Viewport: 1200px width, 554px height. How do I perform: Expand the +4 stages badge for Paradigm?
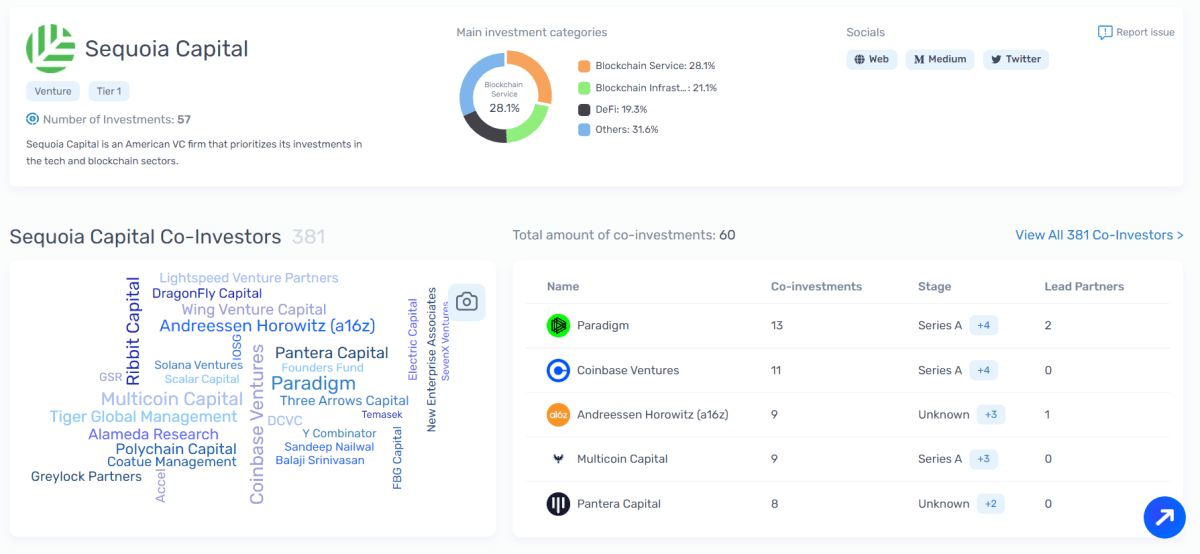(983, 325)
